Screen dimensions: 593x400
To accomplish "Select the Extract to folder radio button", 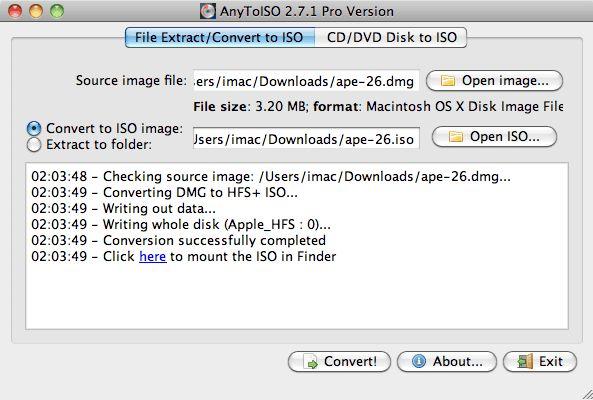I will (34, 144).
